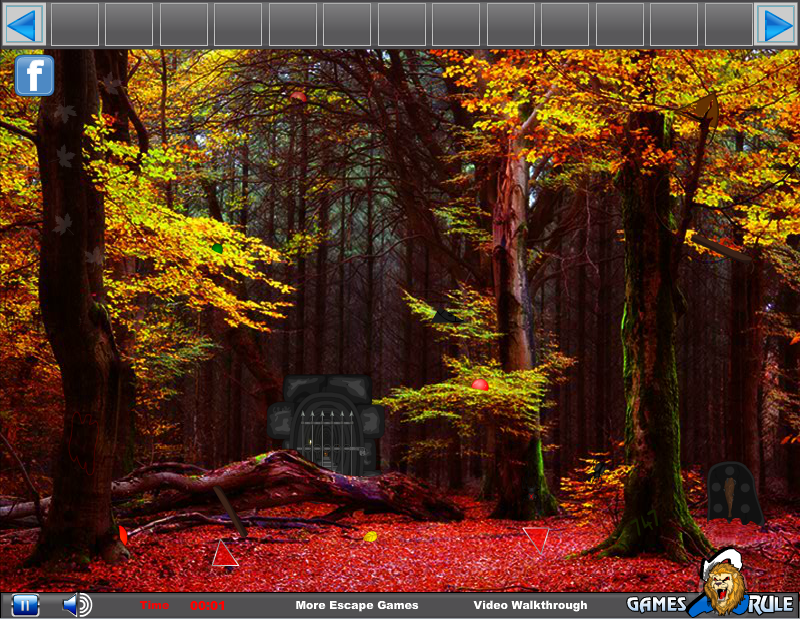
Task: Collect the red half-circle at the left tree base
Action: click(123, 535)
